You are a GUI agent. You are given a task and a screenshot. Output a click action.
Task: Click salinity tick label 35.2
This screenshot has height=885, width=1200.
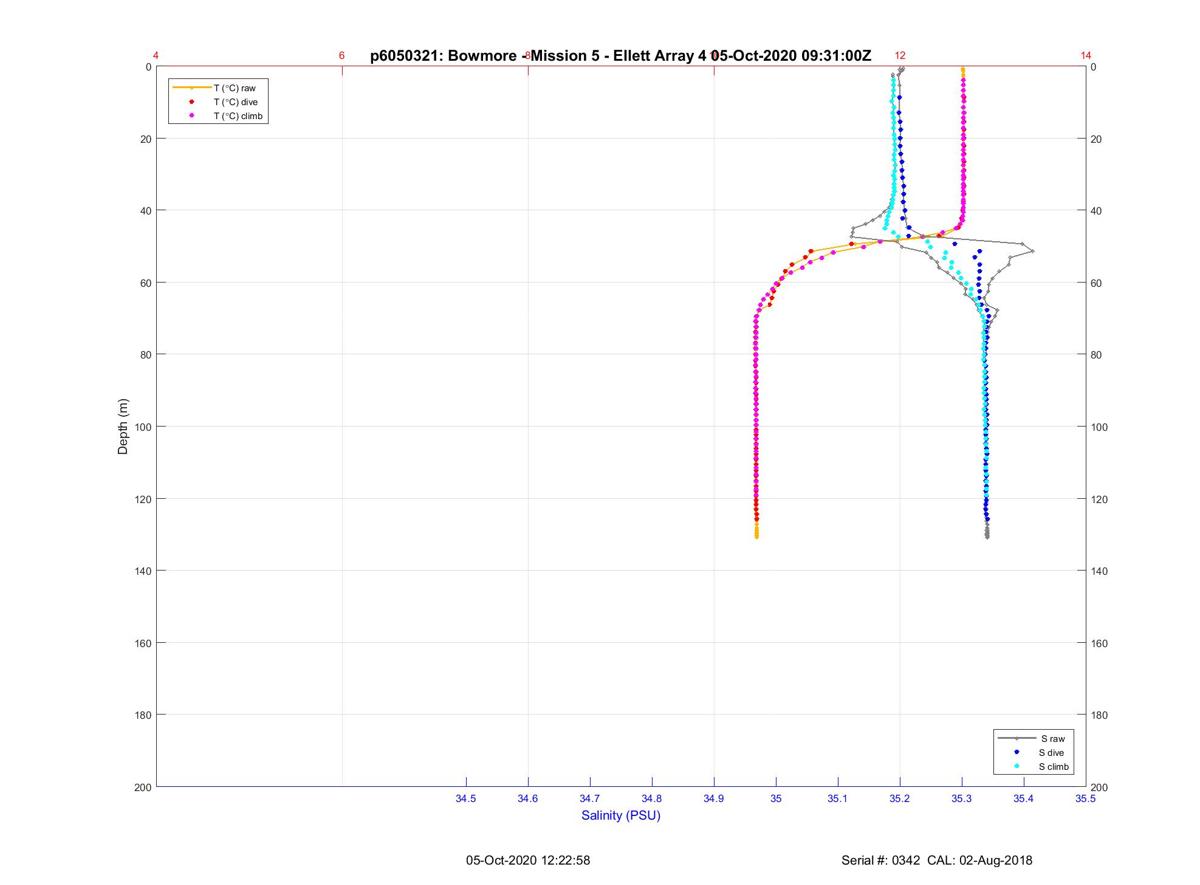[900, 798]
